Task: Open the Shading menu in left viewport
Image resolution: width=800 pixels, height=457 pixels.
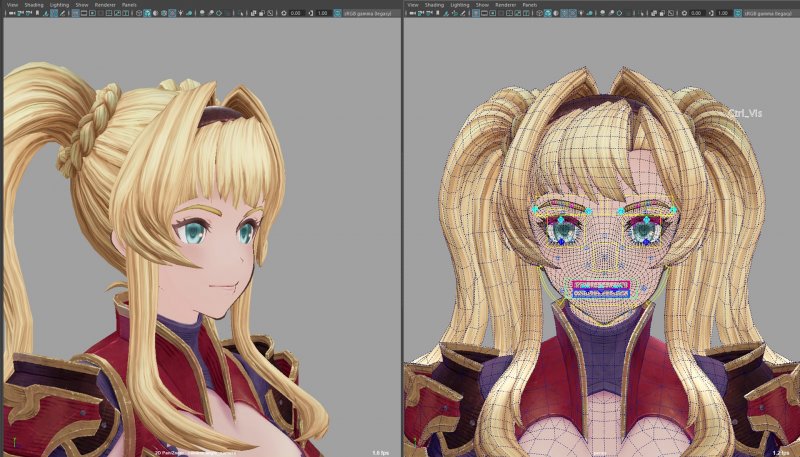Action: point(34,4)
